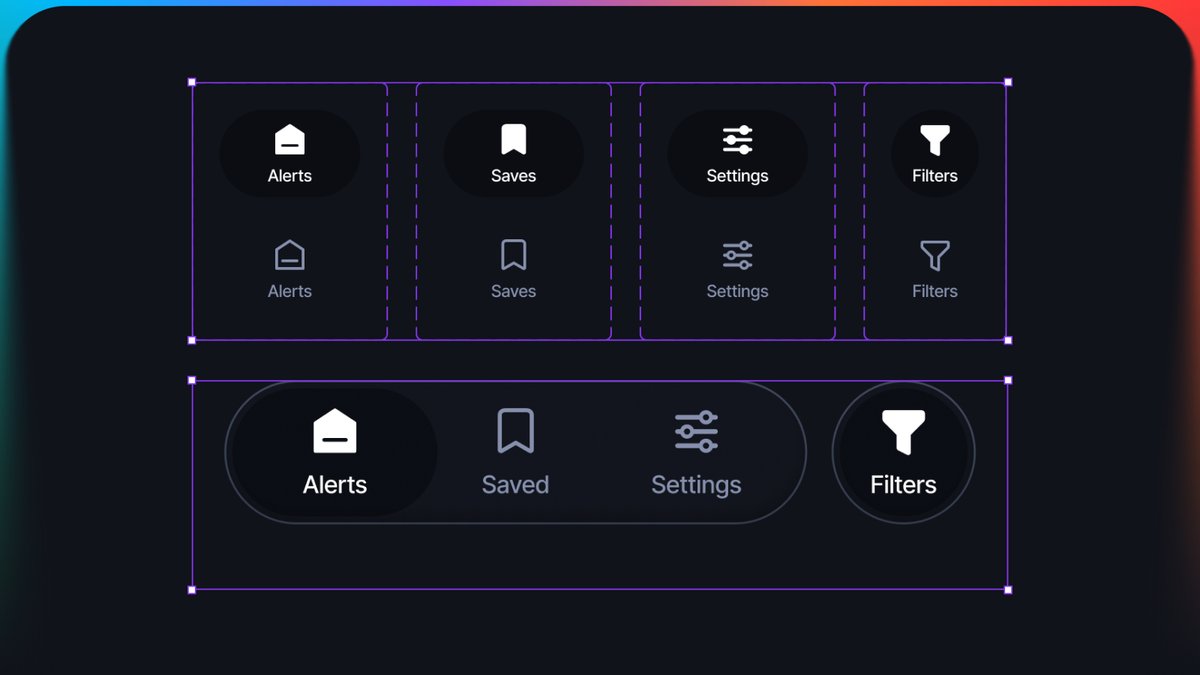The image size is (1200, 675).
Task: Click the filled Saves bookmark icon
Action: click(x=514, y=140)
